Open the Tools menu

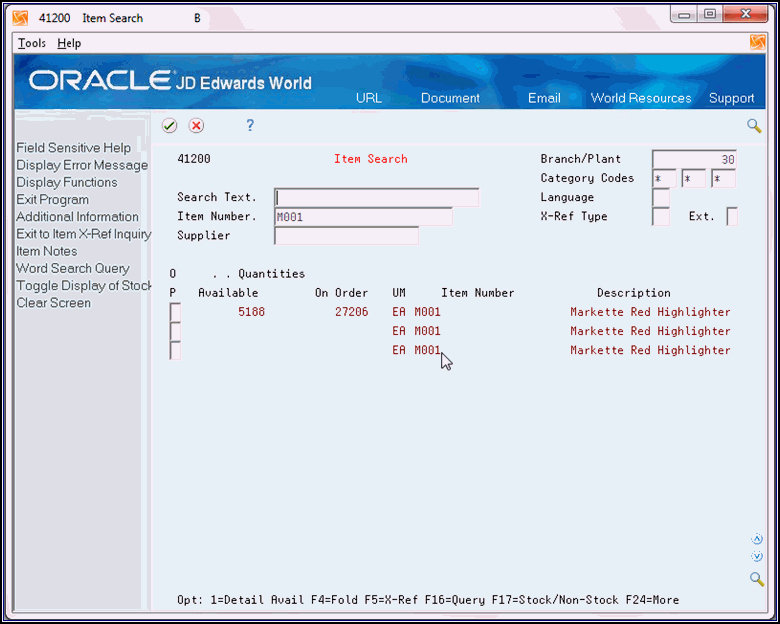(32, 43)
